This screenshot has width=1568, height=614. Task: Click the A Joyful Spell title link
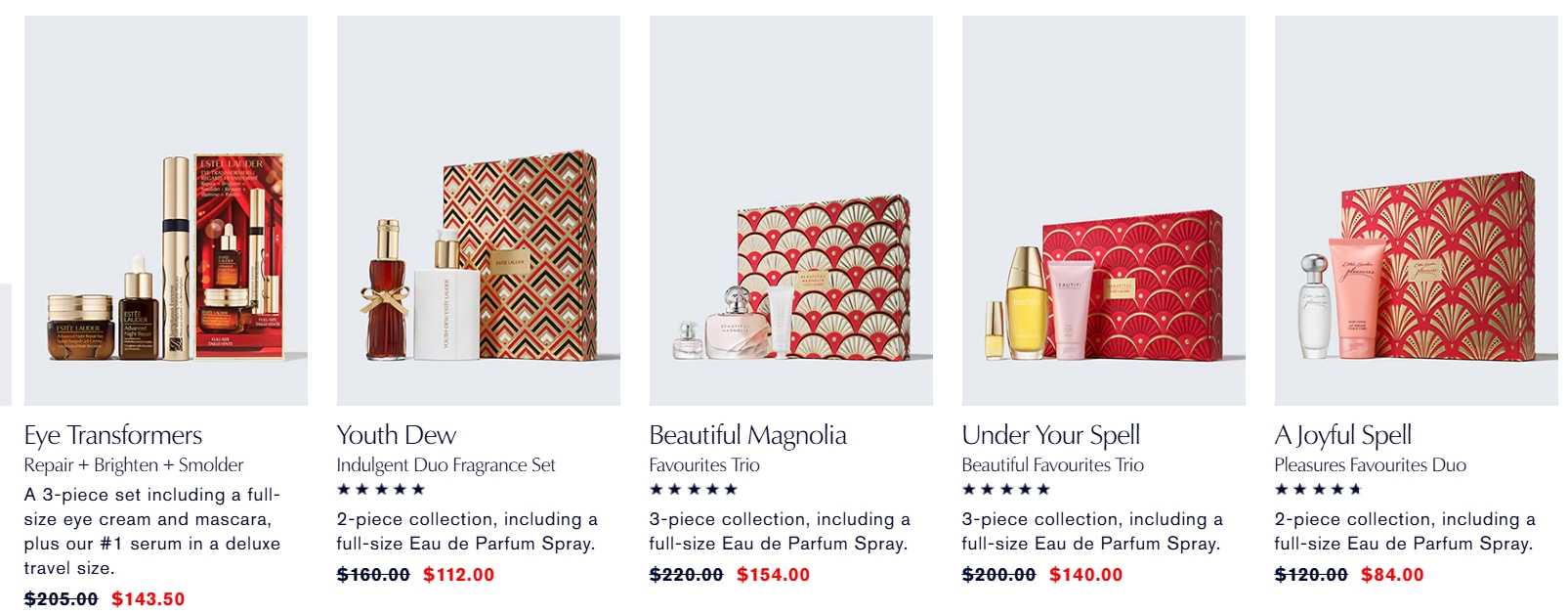click(1343, 435)
